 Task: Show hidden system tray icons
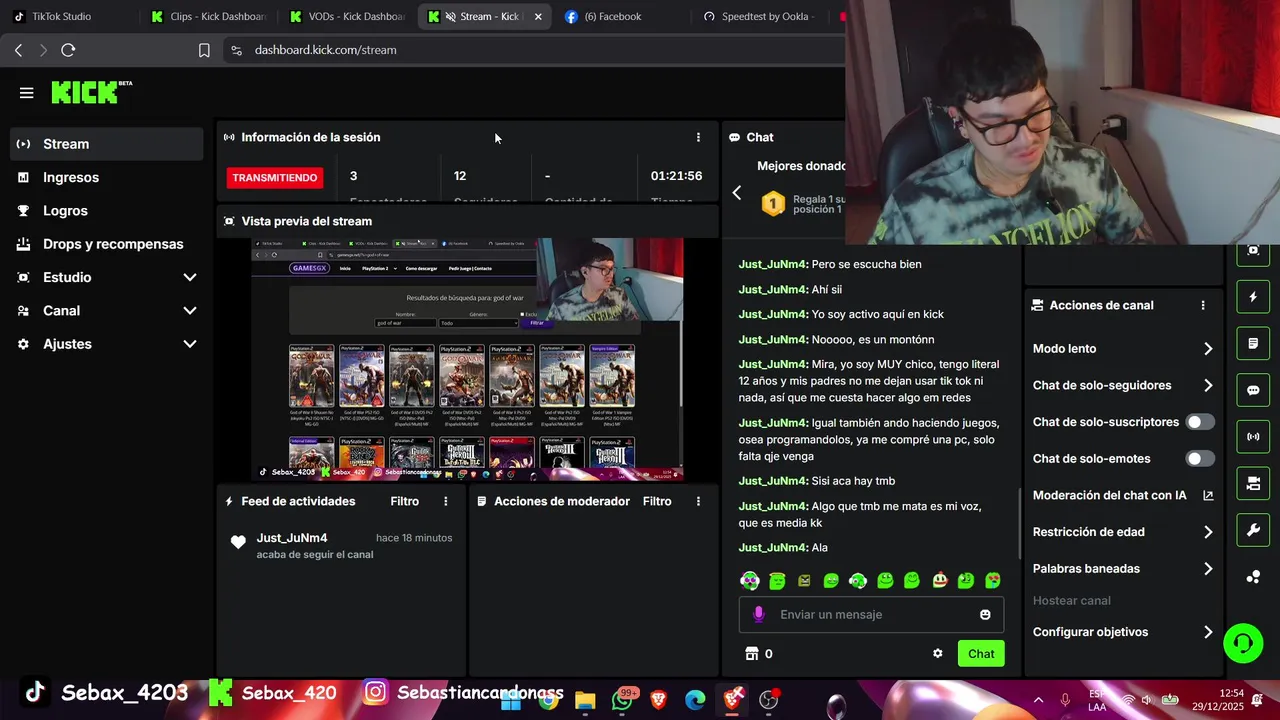coord(1038,700)
